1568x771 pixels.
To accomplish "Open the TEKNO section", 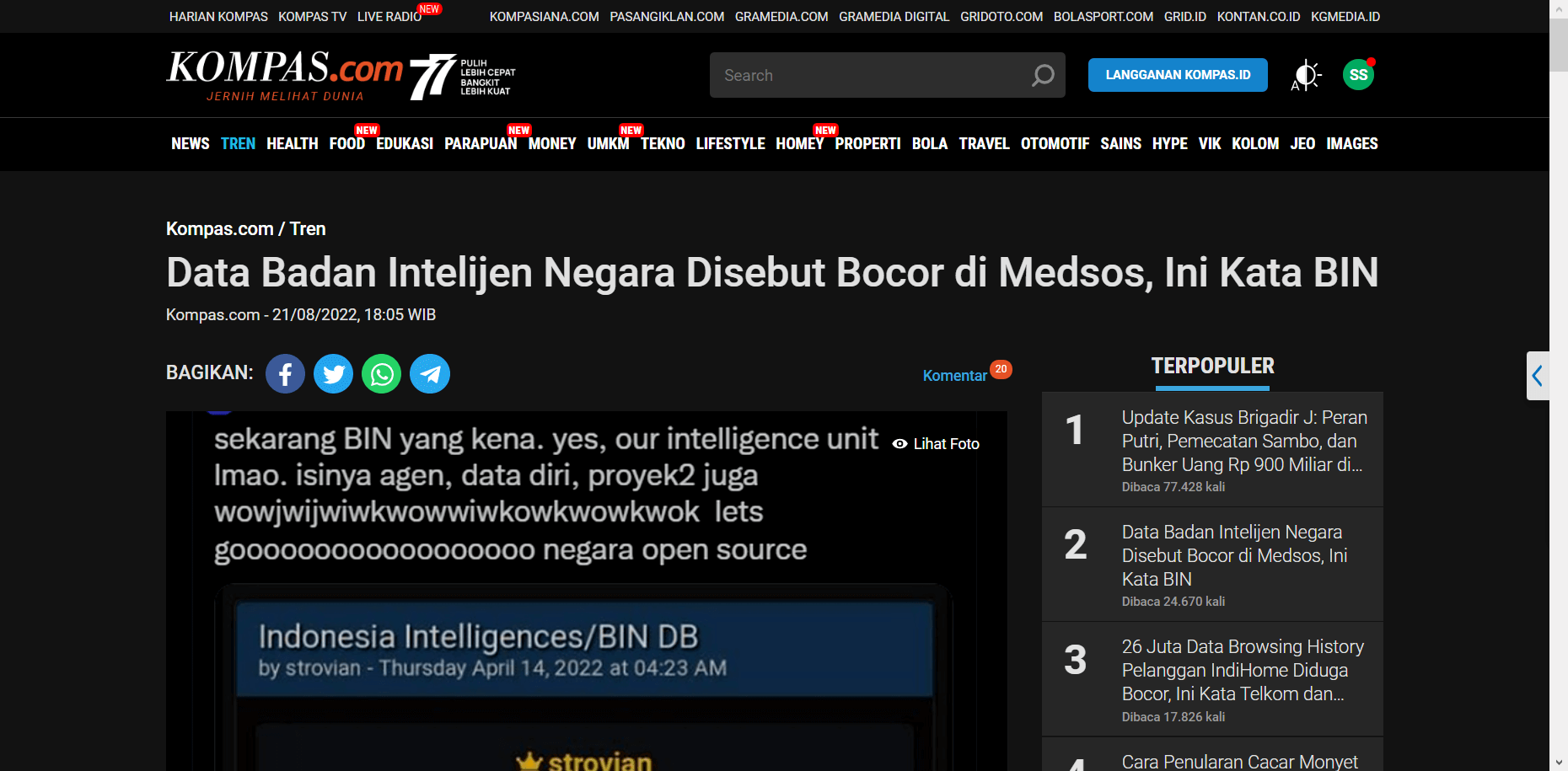I will pos(663,144).
